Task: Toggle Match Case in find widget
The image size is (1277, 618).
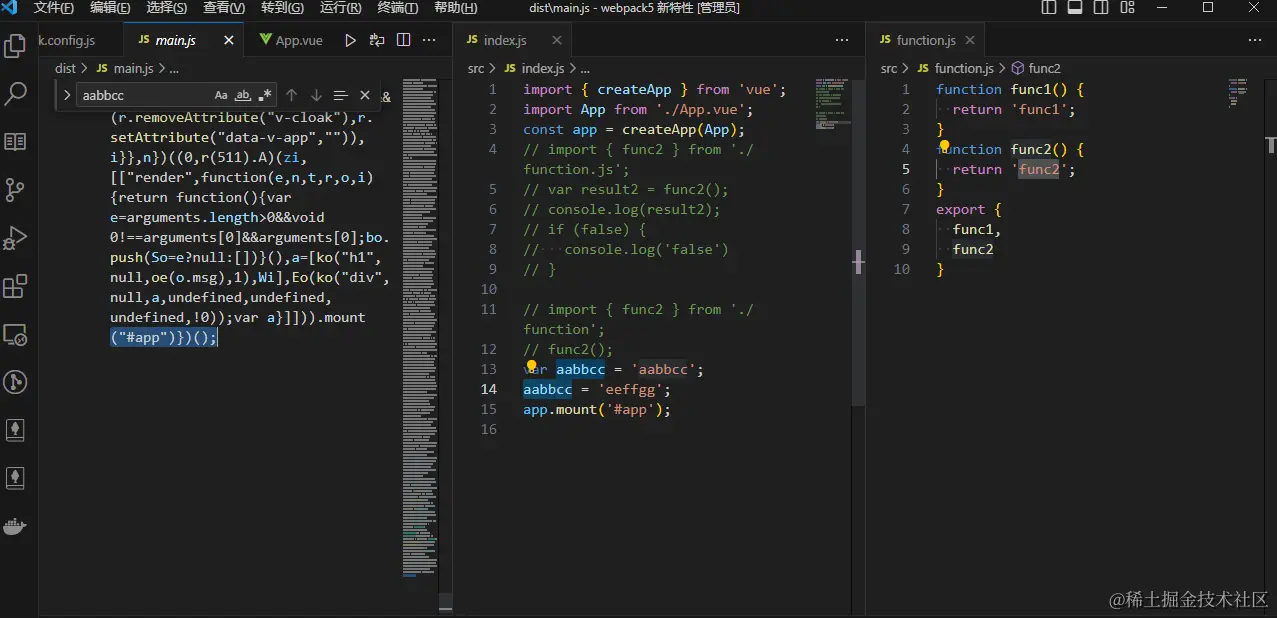Action: click(221, 95)
